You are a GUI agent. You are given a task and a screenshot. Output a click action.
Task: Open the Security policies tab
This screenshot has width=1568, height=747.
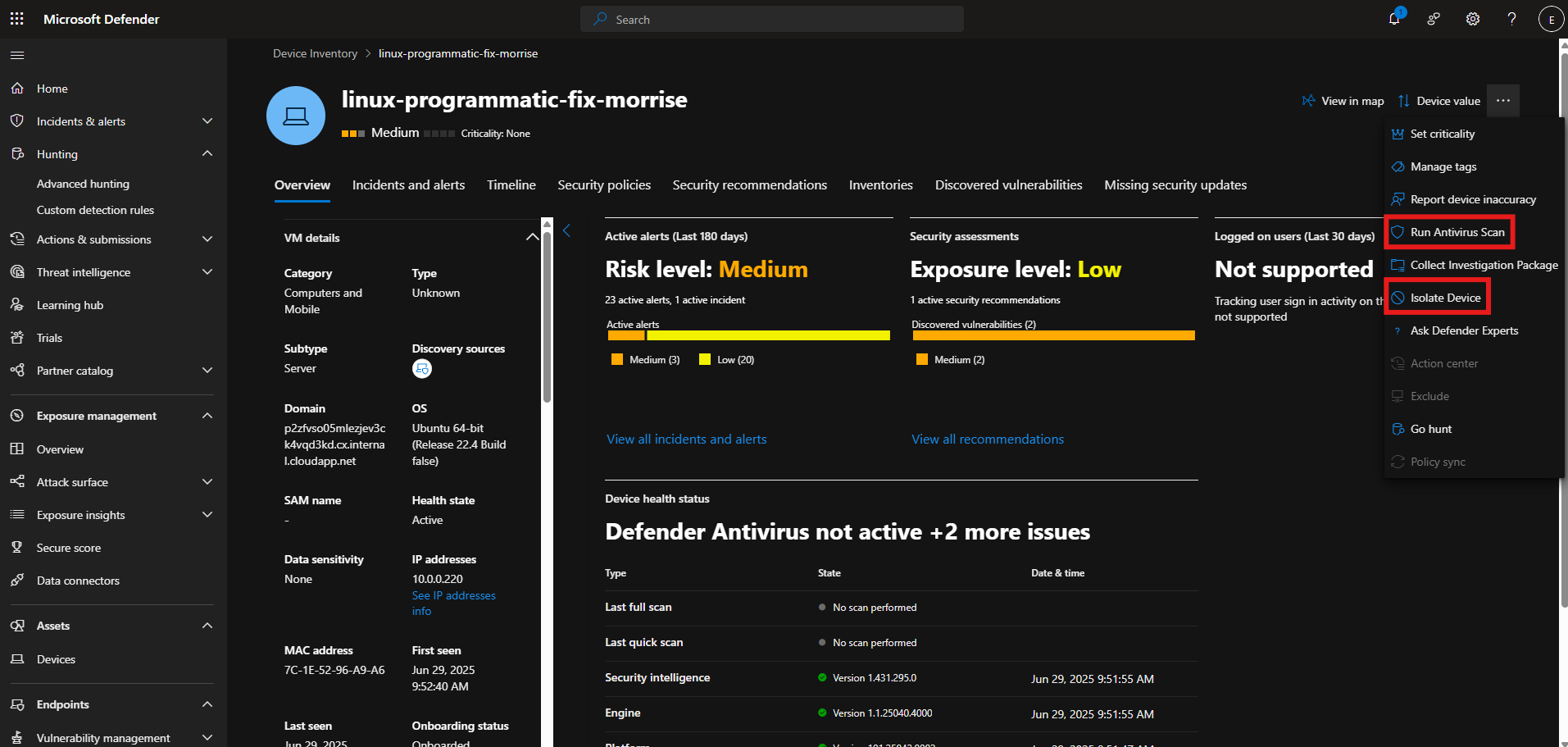(604, 185)
